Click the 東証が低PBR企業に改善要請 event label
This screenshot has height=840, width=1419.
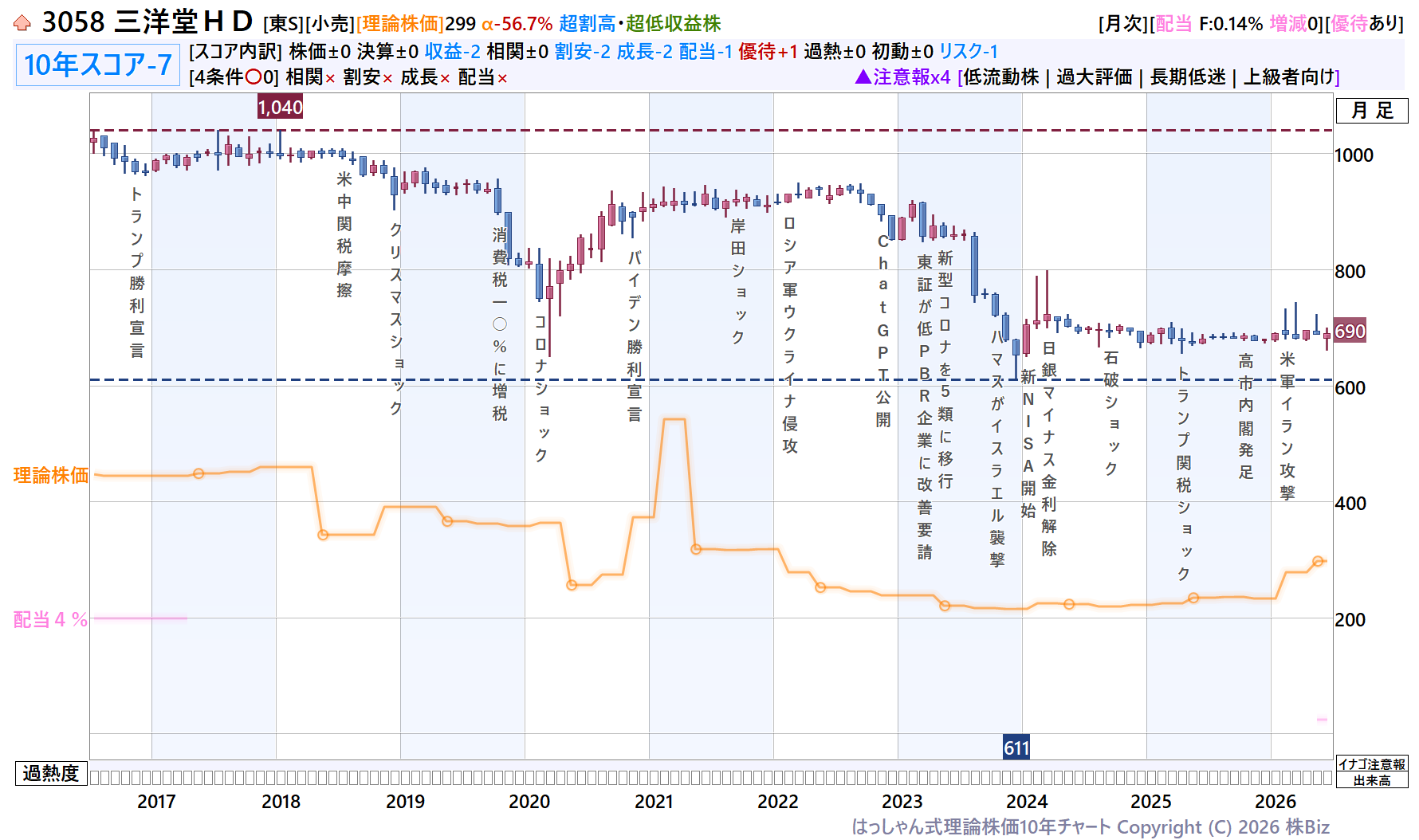tap(925, 406)
